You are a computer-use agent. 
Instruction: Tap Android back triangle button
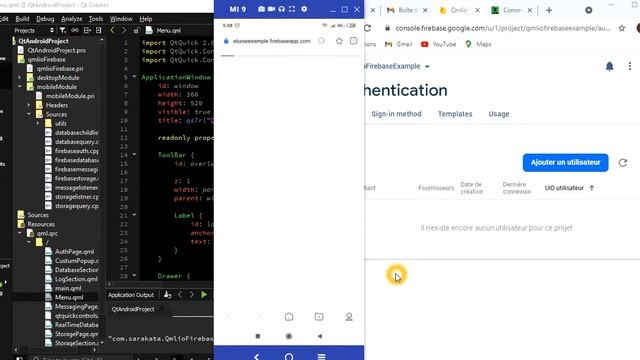click(320, 336)
